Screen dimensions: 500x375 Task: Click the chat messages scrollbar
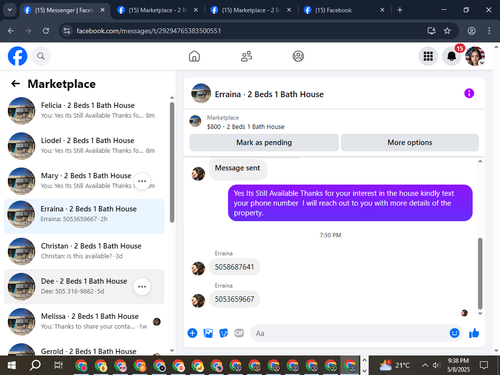click(480, 273)
